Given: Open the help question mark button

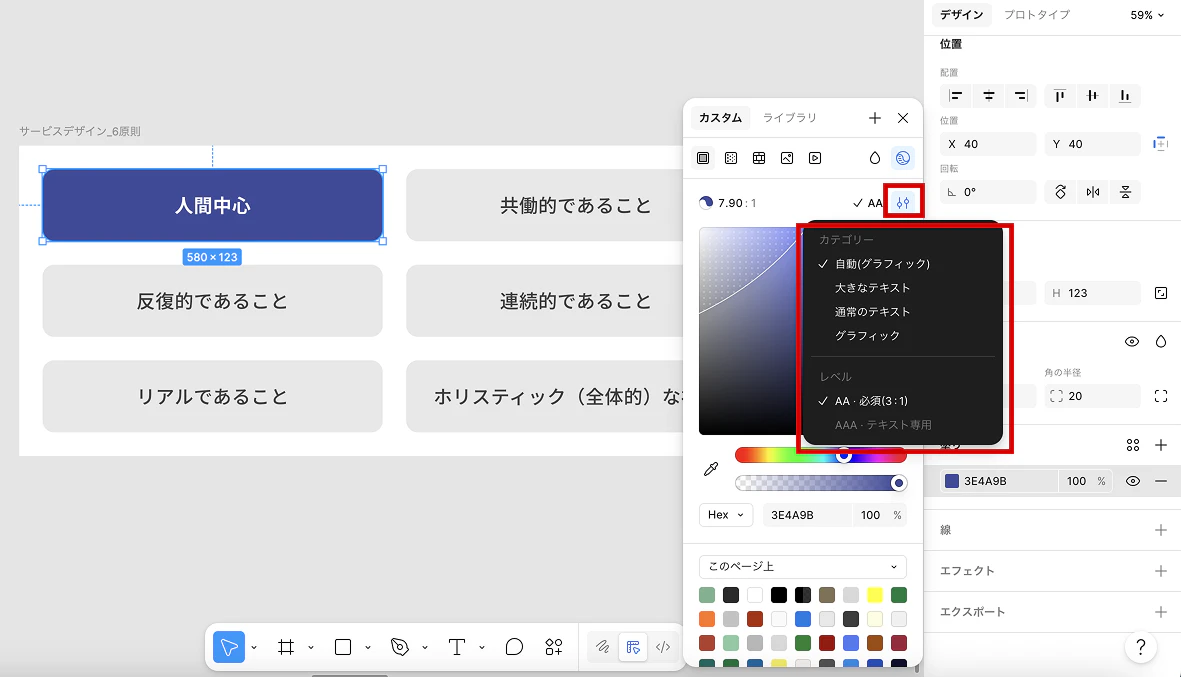Looking at the screenshot, I should (x=1140, y=647).
